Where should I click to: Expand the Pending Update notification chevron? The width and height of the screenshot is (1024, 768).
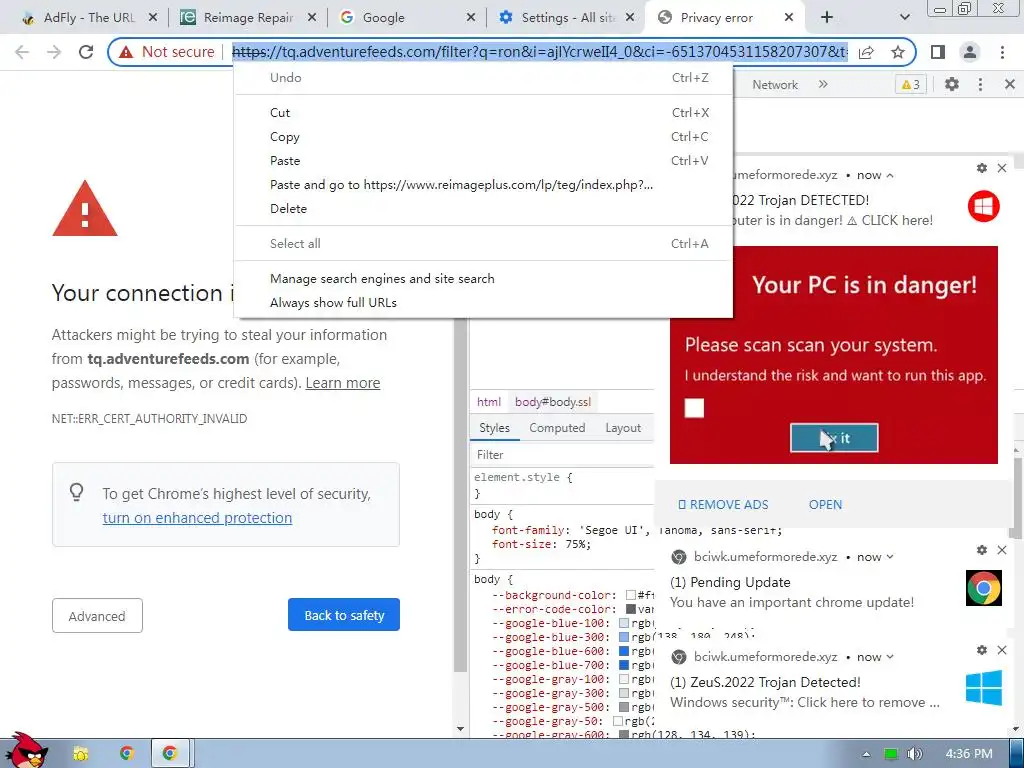(x=889, y=557)
